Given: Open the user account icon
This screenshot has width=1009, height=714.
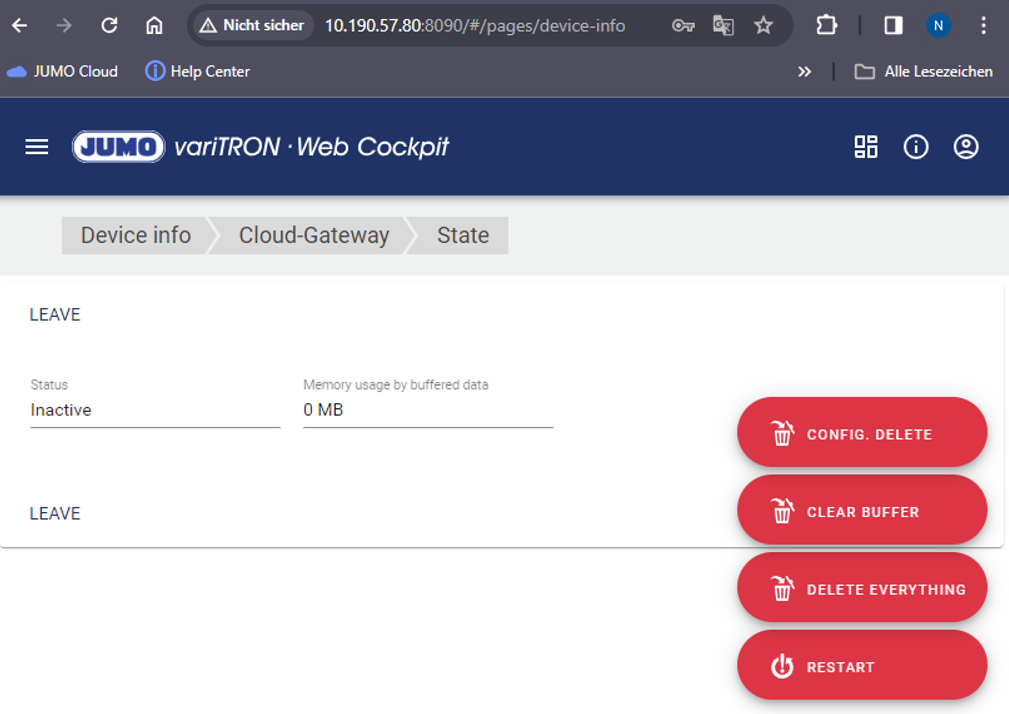Looking at the screenshot, I should [x=966, y=147].
